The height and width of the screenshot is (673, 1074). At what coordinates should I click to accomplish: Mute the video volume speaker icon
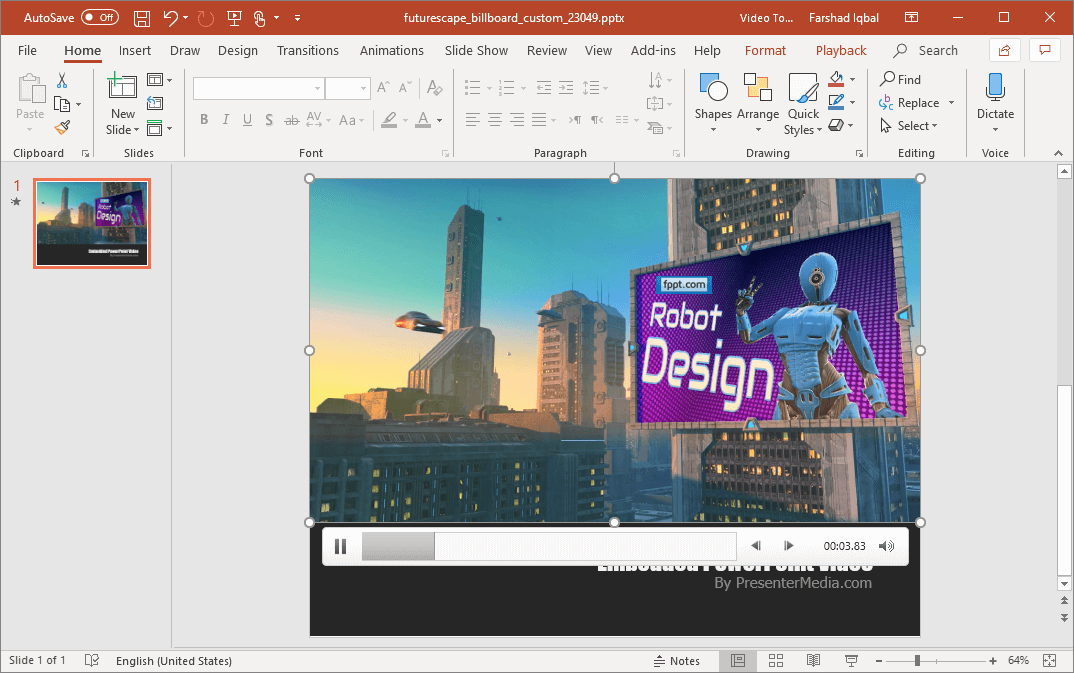886,546
